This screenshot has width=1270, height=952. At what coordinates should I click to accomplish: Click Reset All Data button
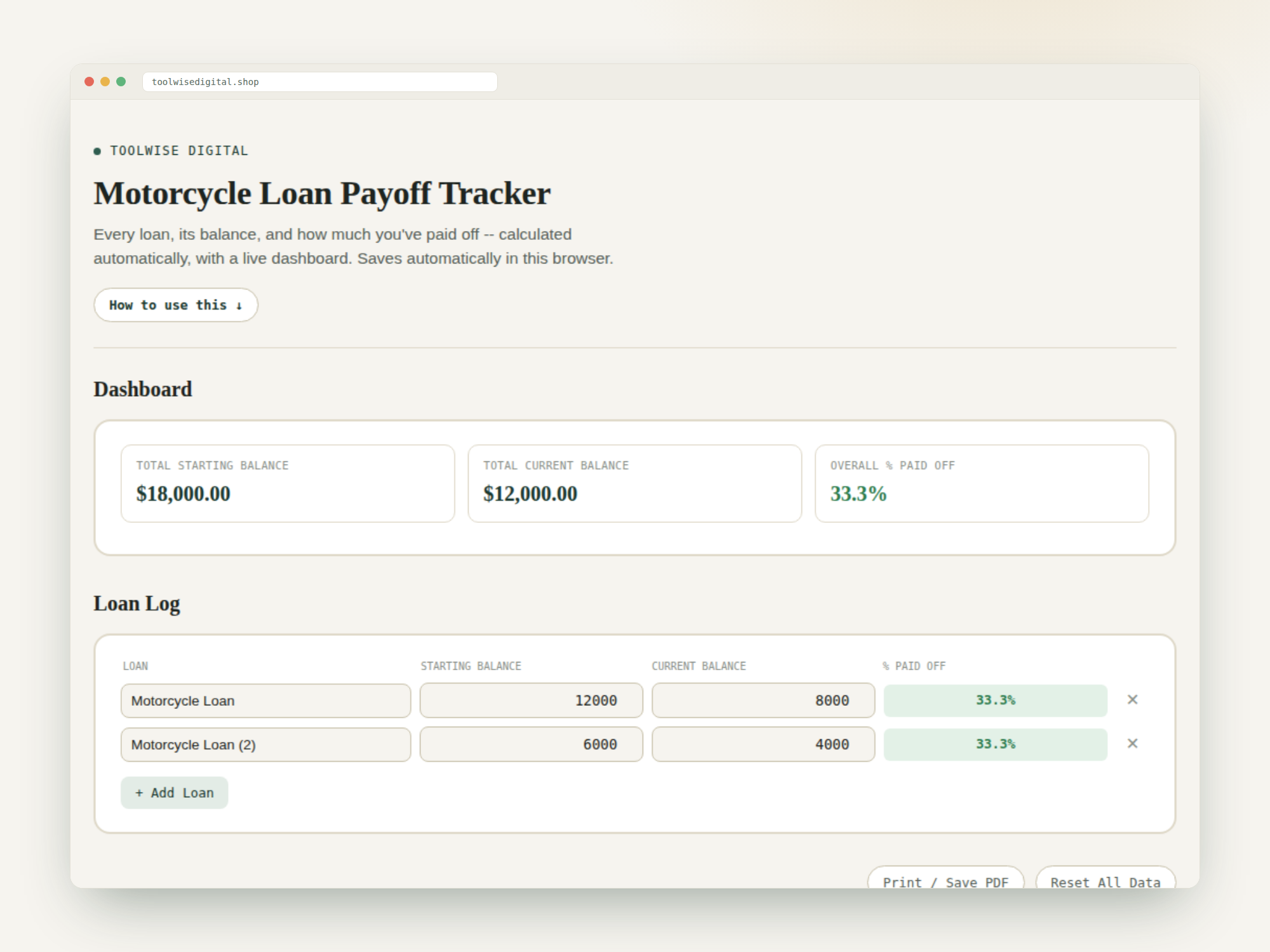[1106, 877]
